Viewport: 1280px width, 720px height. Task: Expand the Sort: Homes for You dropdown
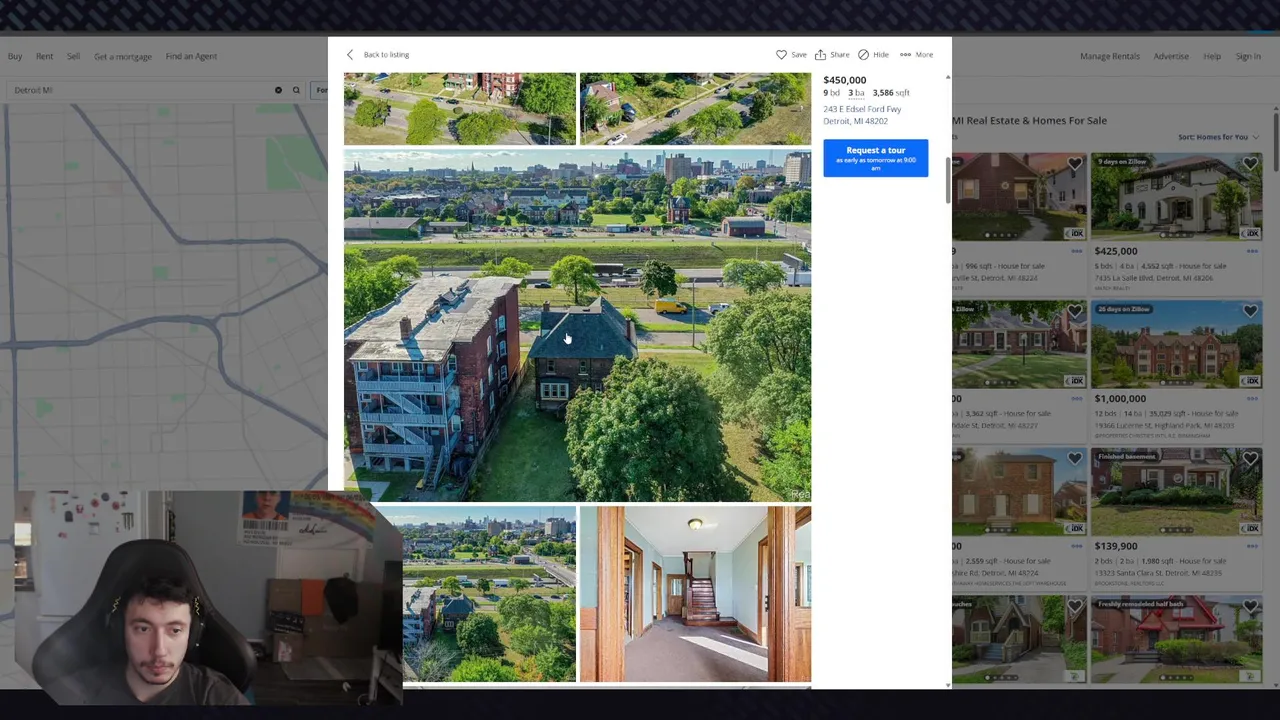pos(1218,137)
